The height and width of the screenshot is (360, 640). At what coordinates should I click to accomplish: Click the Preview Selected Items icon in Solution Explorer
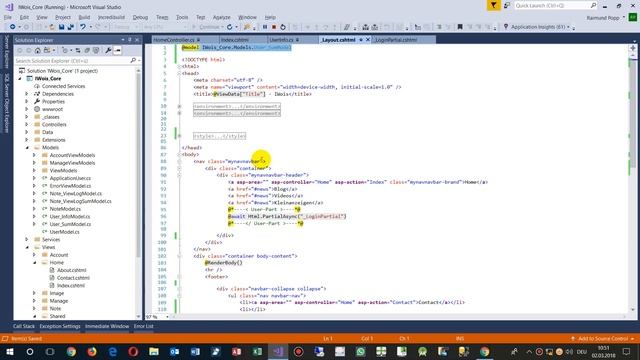coord(118,50)
